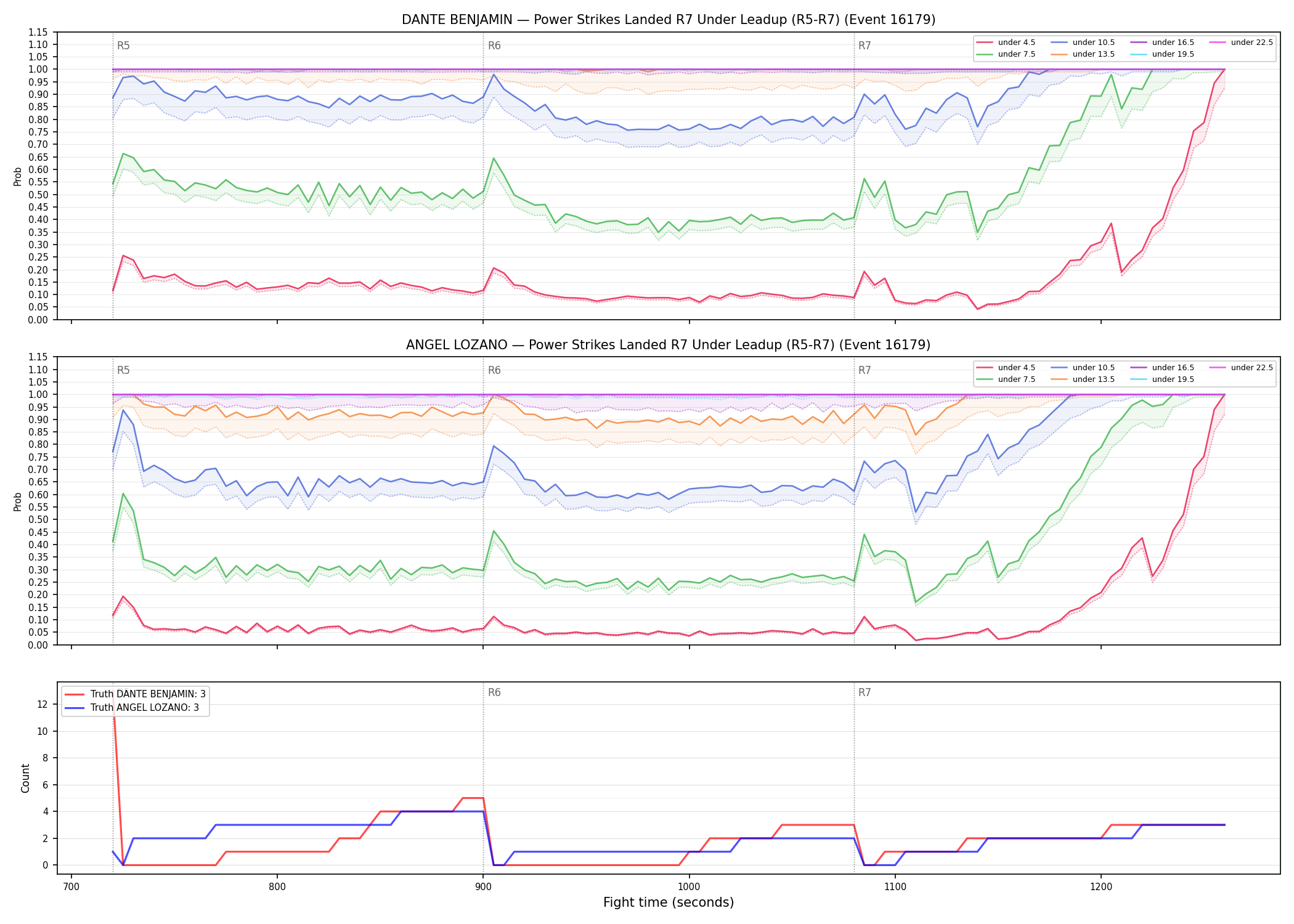Click the R7 round label in Dante Benjamin chart
Viewport: 1294px width, 924px height.
pyautogui.click(x=865, y=46)
